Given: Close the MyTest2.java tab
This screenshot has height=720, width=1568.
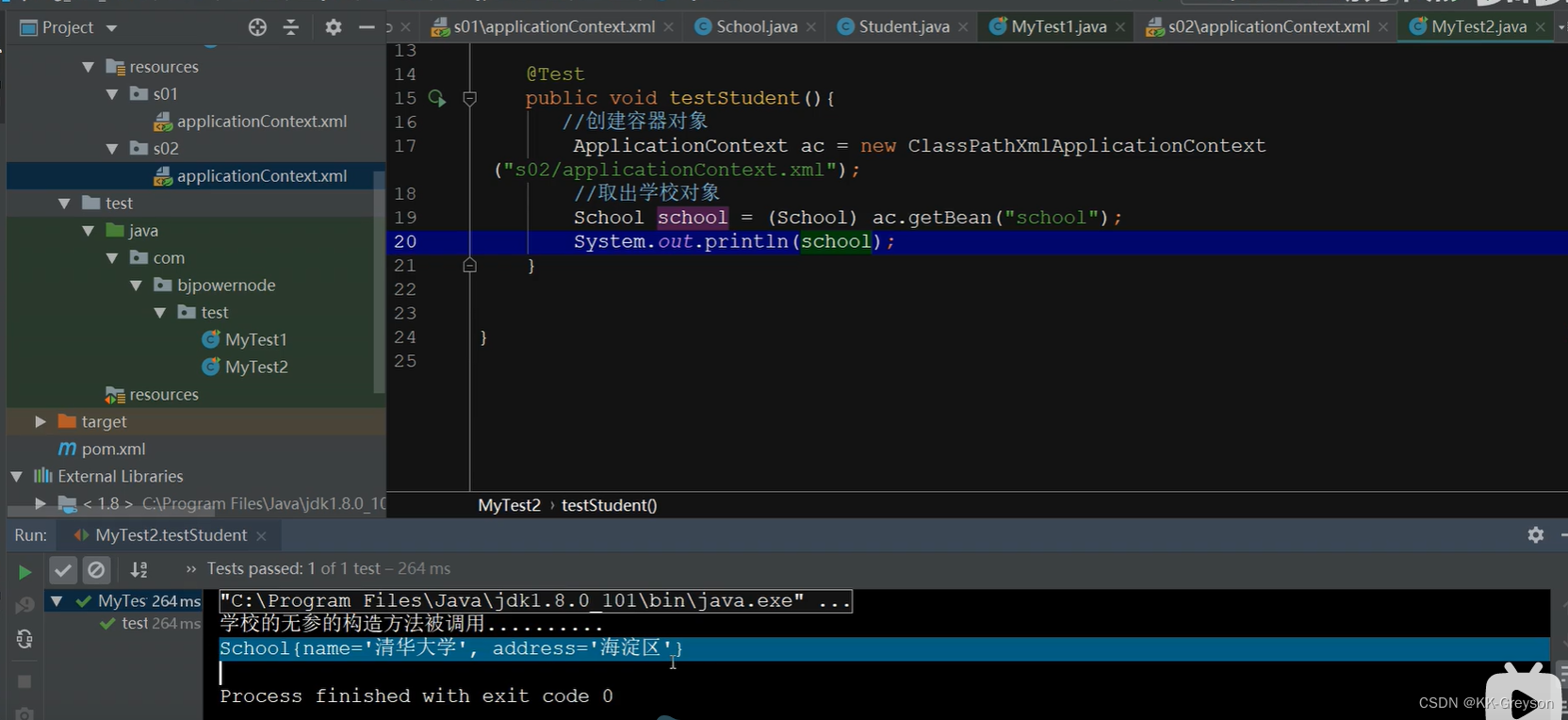Looking at the screenshot, I should 1541,27.
